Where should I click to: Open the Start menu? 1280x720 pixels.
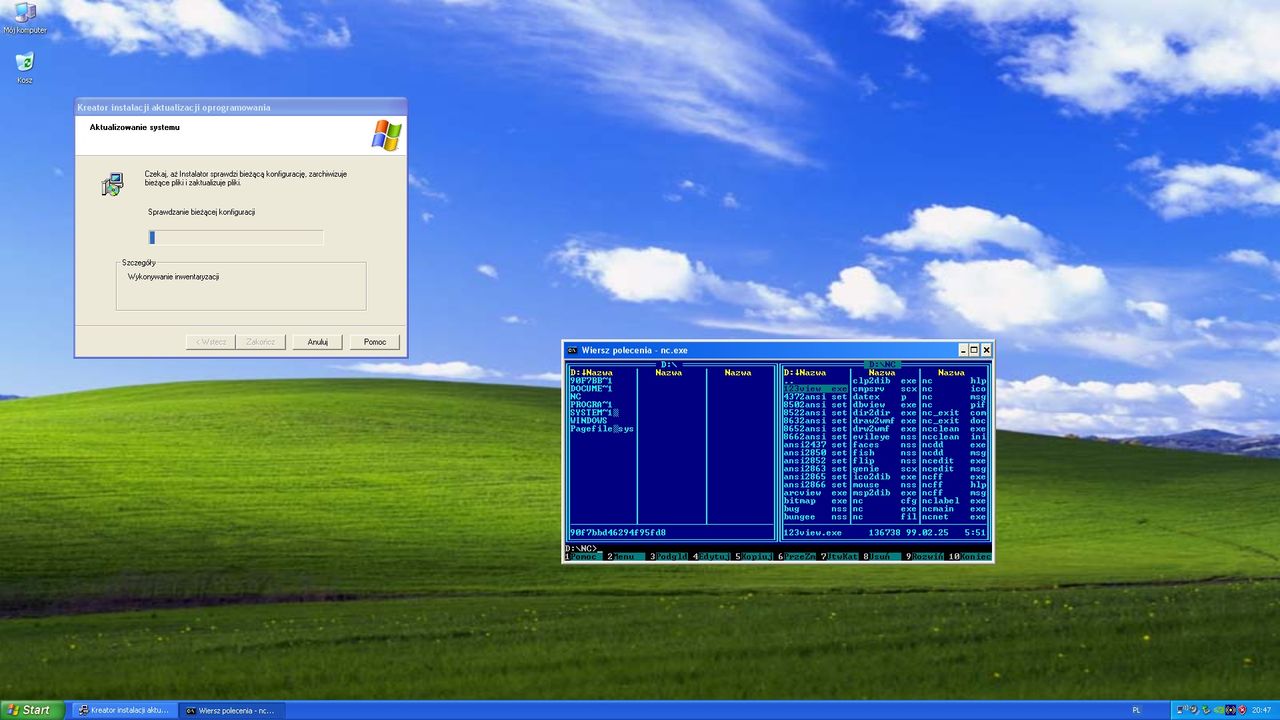tap(32, 710)
